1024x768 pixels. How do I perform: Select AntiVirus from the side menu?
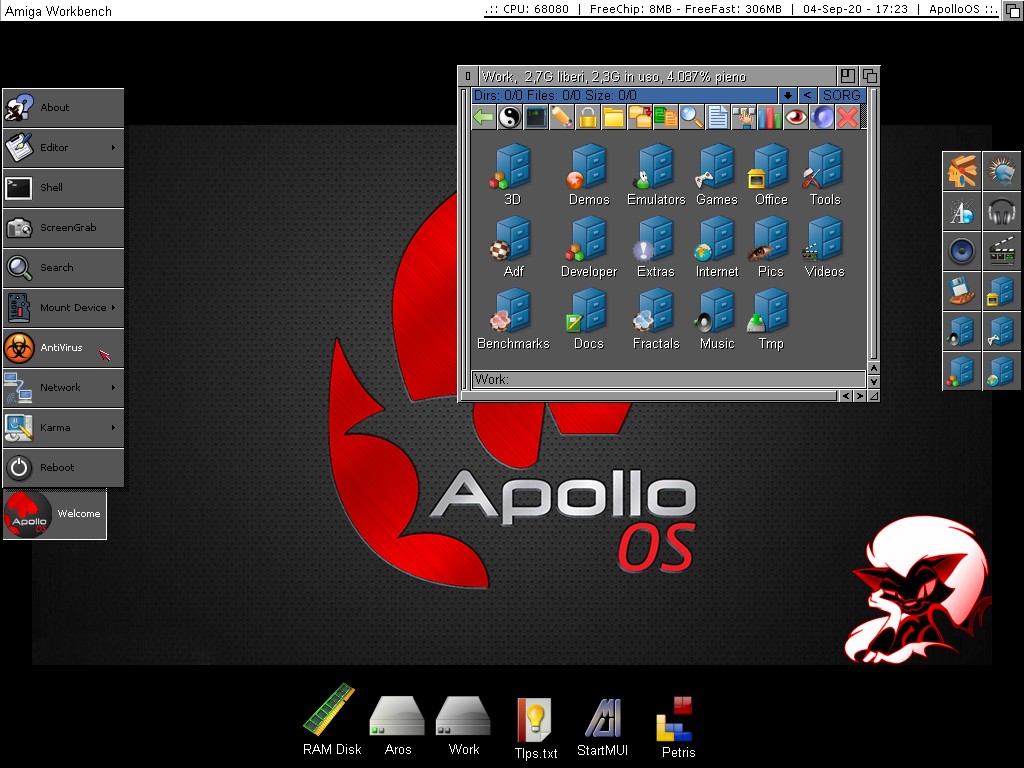click(x=64, y=348)
